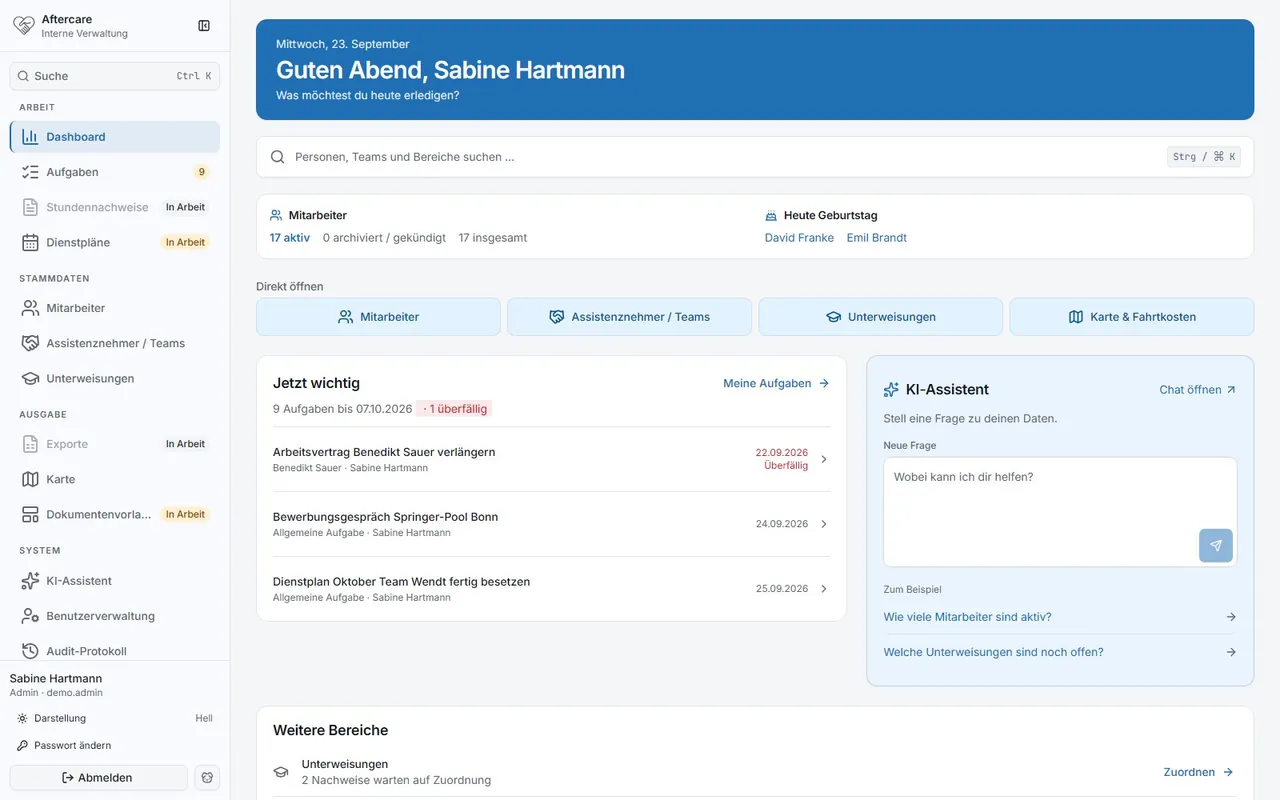1280x800 pixels.
Task: Open David Franke's birthday profile link
Action: [799, 238]
